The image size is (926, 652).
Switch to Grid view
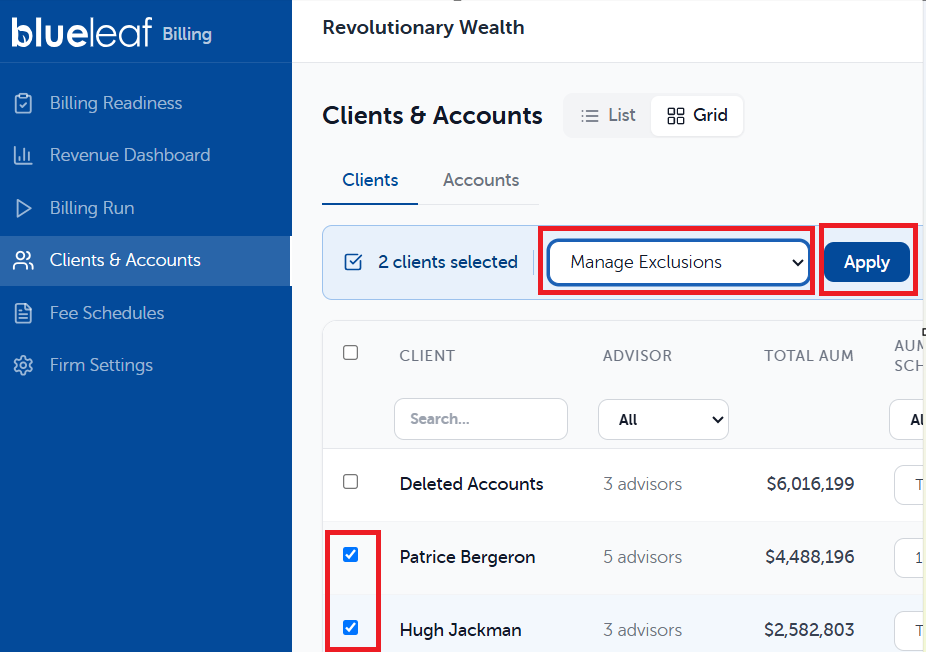click(x=697, y=115)
